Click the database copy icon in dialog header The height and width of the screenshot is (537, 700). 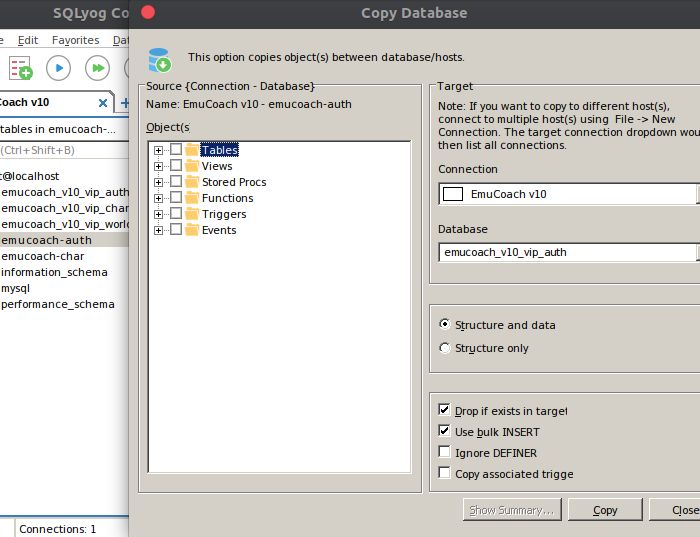coord(159,60)
